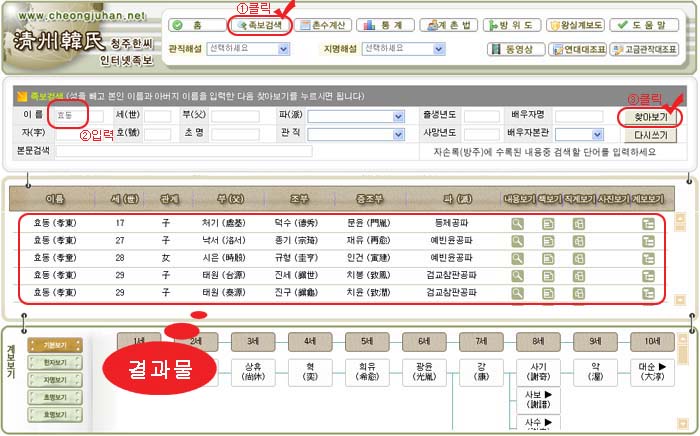700x436 pixels.
Task: Click the 계보보기 icon in the first result row
Action: (648, 224)
